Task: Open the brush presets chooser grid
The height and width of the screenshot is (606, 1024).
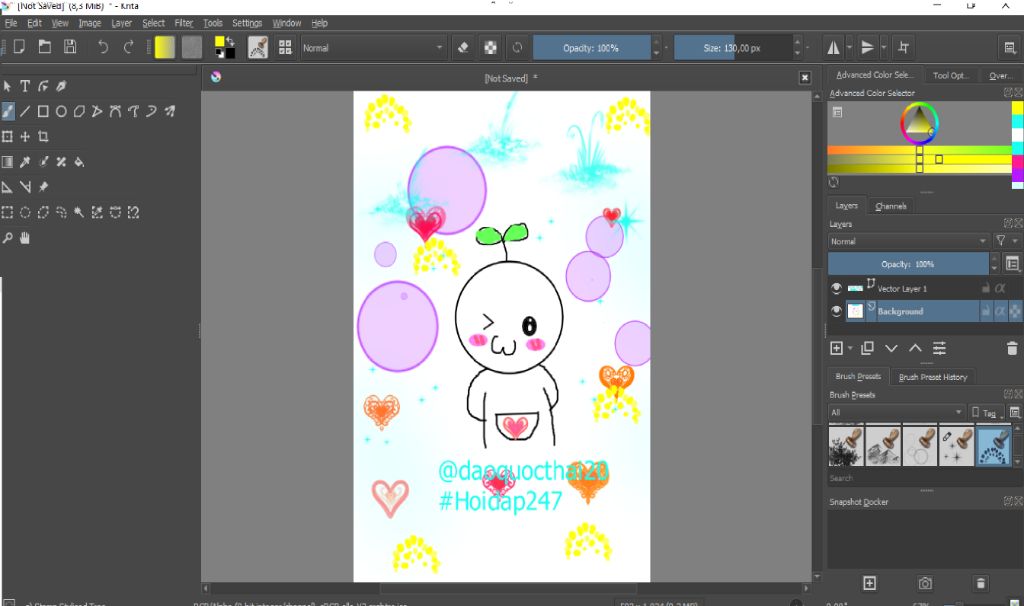Action: (285, 48)
